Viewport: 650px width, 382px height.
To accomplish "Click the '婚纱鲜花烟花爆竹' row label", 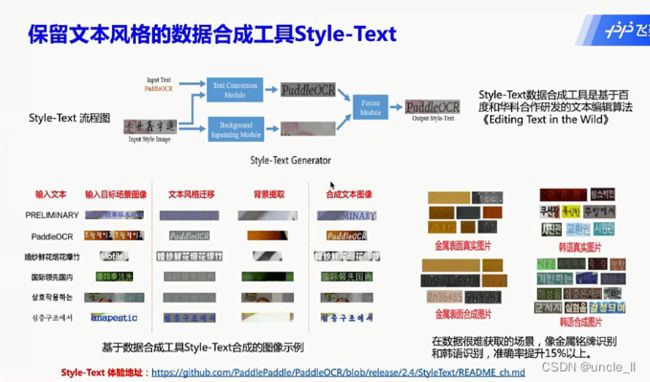I will 52,257.
